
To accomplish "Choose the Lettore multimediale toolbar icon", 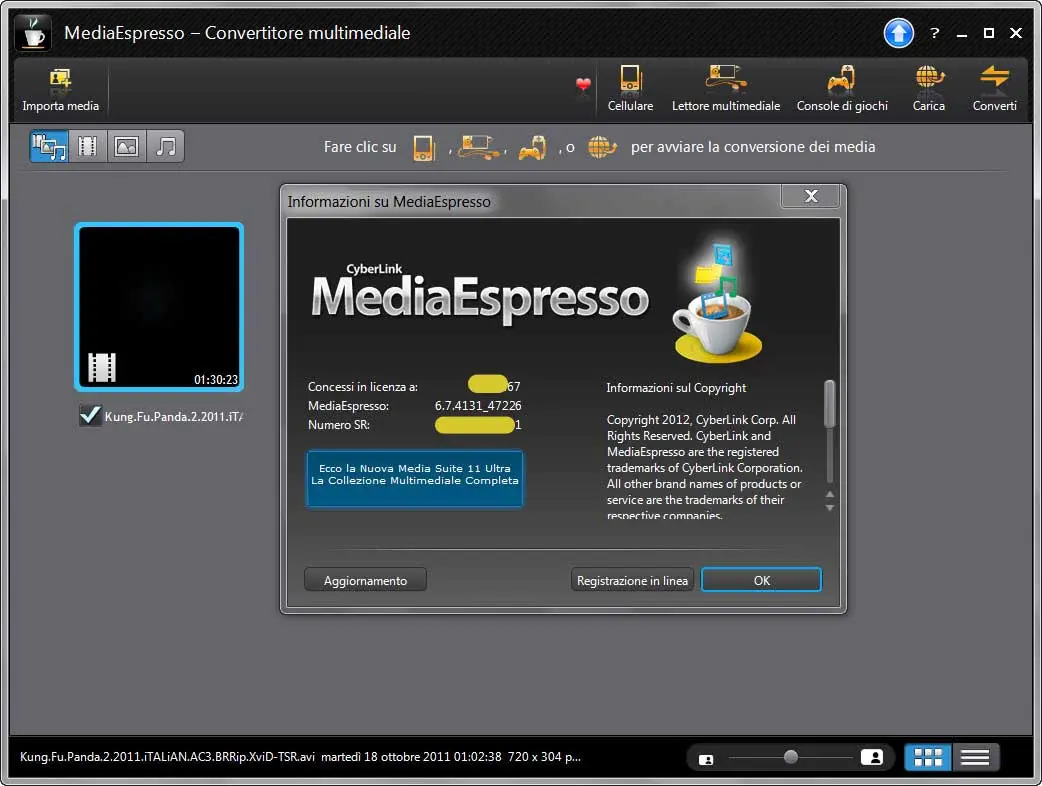I will click(x=726, y=89).
